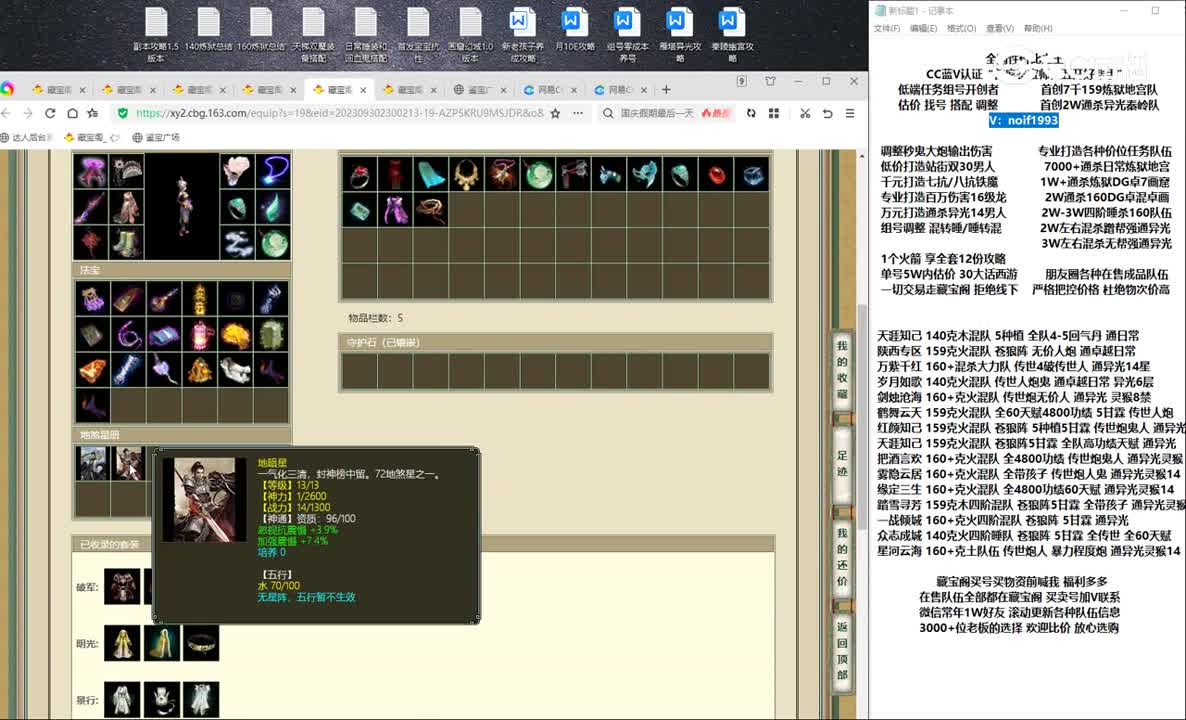Click the gold necklace item in inventory
Screen dimensions: 1186x720
point(467,174)
